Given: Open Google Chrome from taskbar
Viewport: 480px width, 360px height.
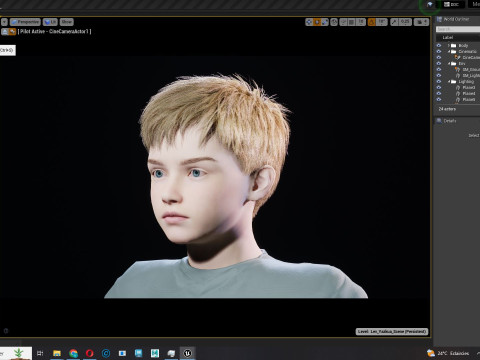Looking at the screenshot, I should 73,353.
